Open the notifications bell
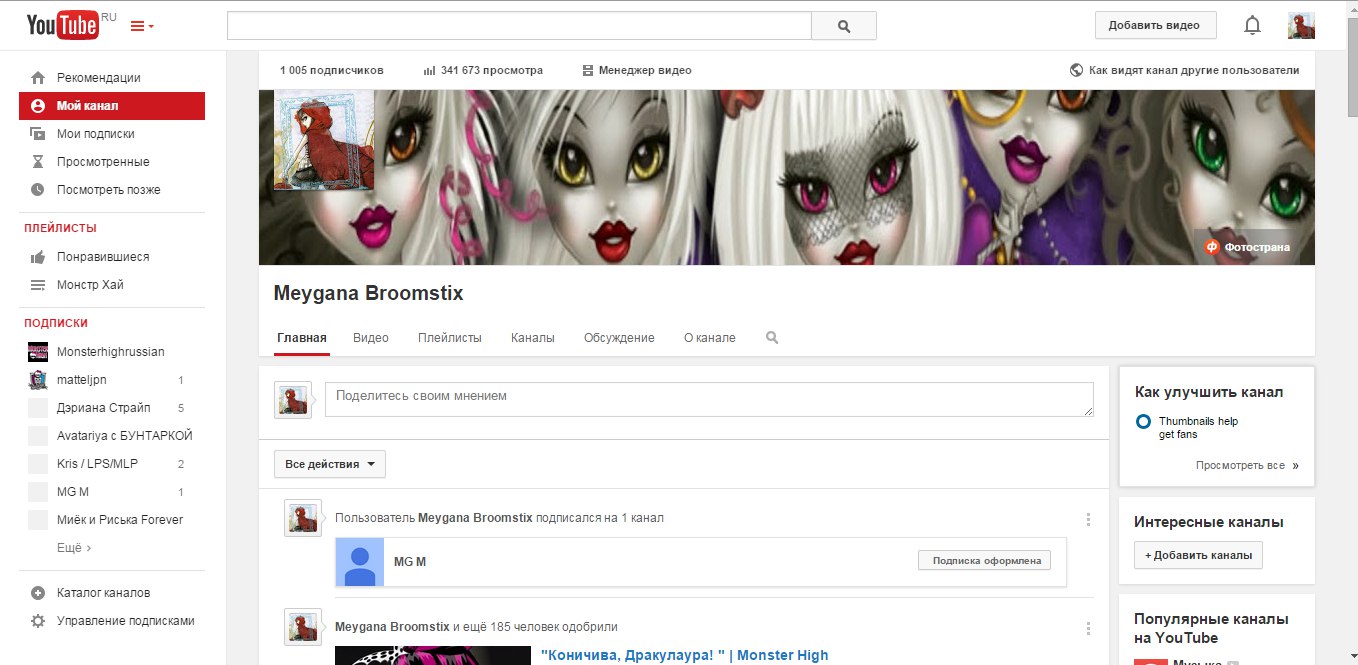This screenshot has height=665, width=1358. 1252,26
